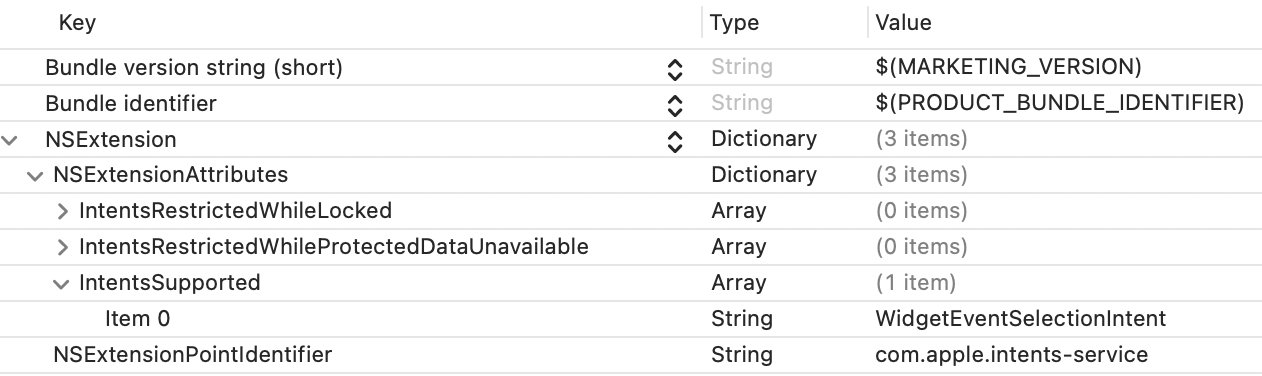The width and height of the screenshot is (1262, 376).
Task: Collapse the NSExtension dictionary
Action: 11,140
